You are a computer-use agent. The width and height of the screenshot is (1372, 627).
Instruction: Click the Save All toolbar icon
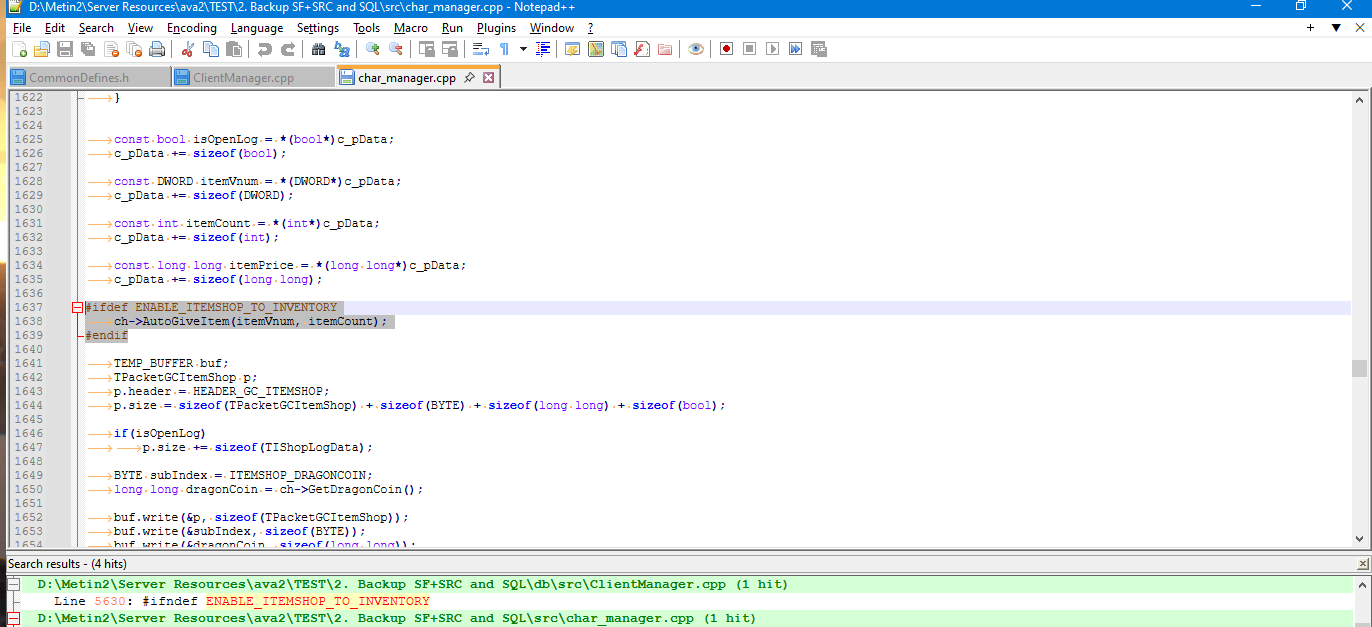coord(88,49)
